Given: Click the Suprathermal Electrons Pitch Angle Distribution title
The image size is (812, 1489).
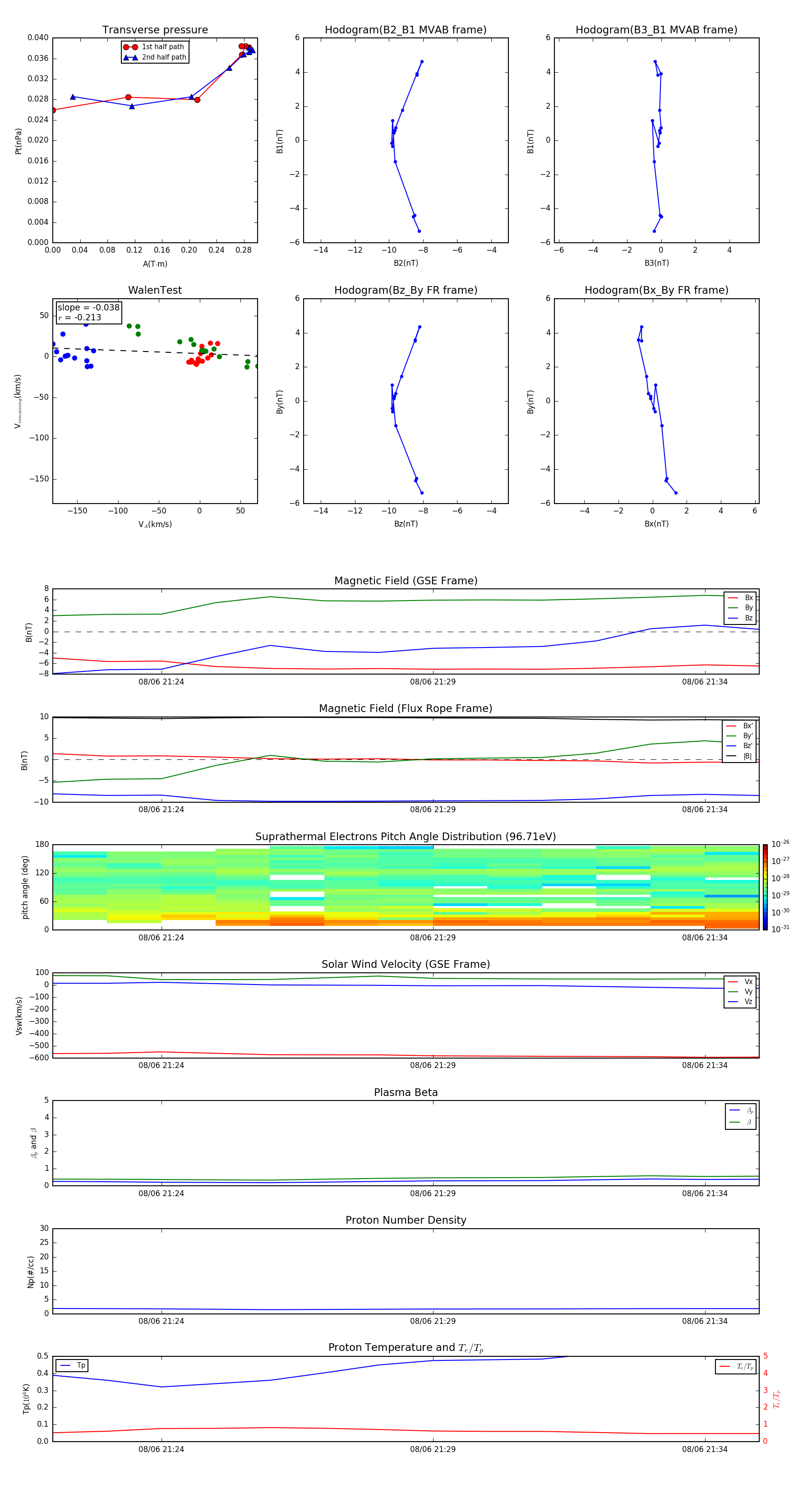Looking at the screenshot, I should 406,837.
